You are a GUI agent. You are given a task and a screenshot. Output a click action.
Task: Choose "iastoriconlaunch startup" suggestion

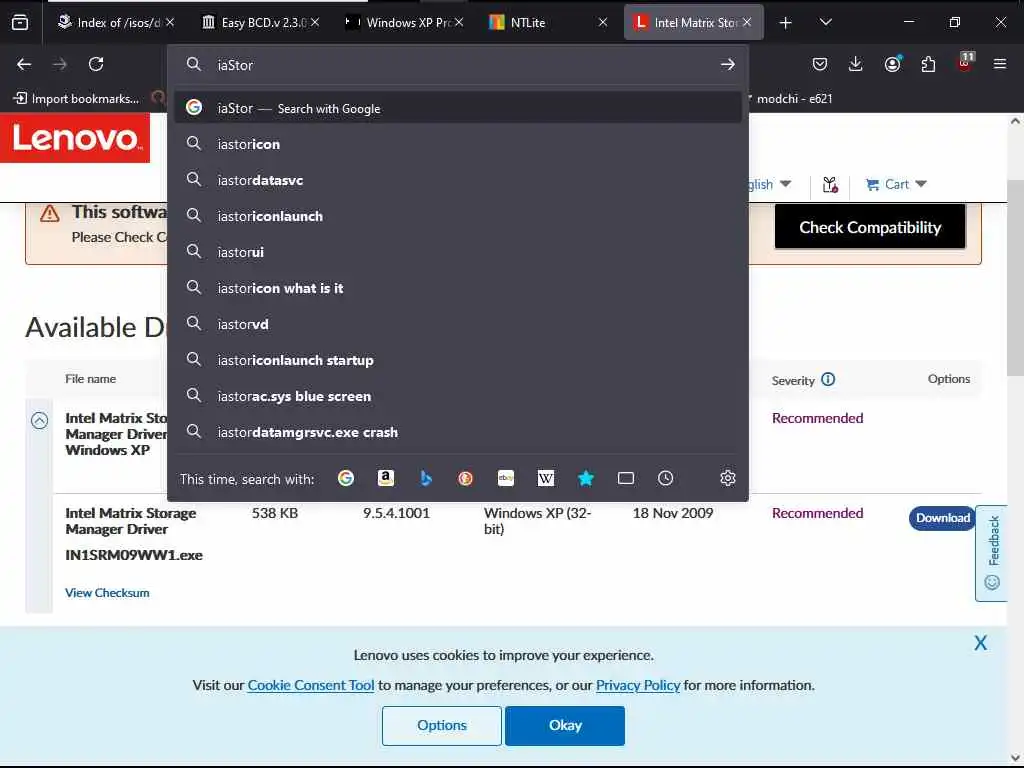pos(458,360)
